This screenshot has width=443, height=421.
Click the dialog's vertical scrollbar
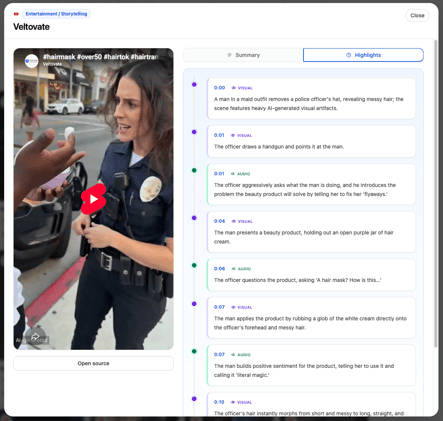click(x=435, y=193)
